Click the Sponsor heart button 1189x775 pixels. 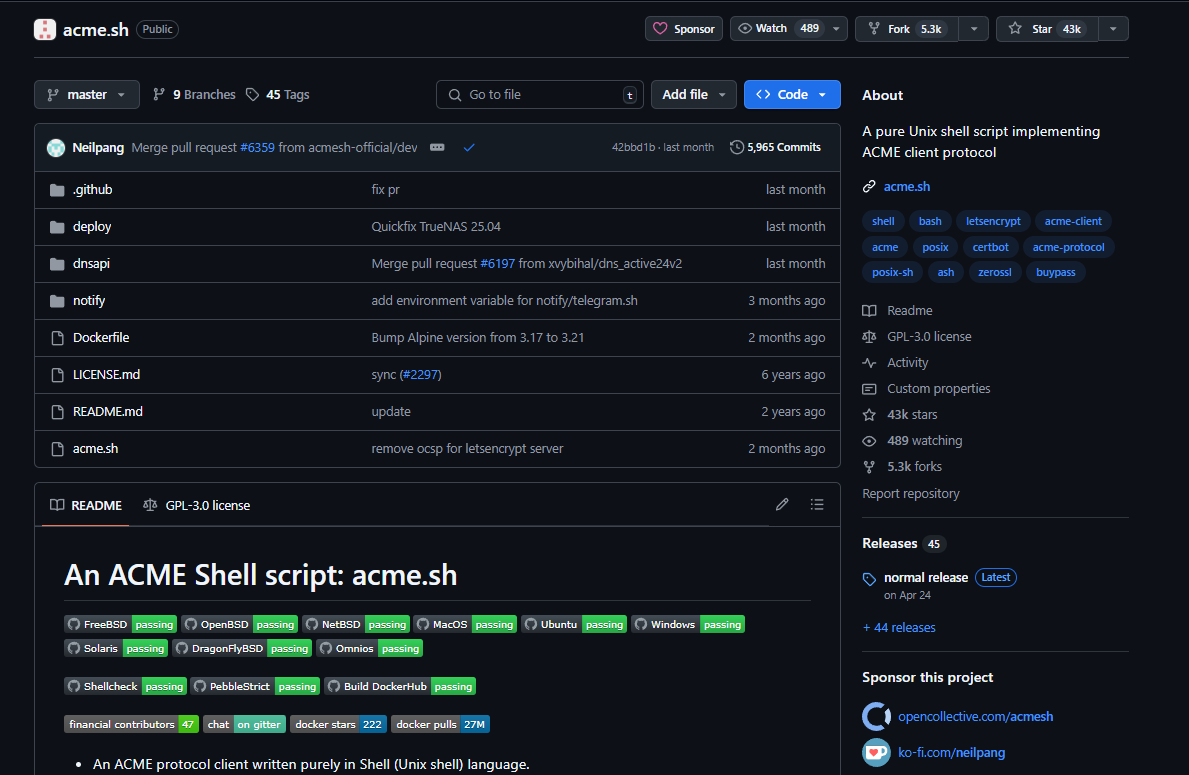click(x=683, y=29)
